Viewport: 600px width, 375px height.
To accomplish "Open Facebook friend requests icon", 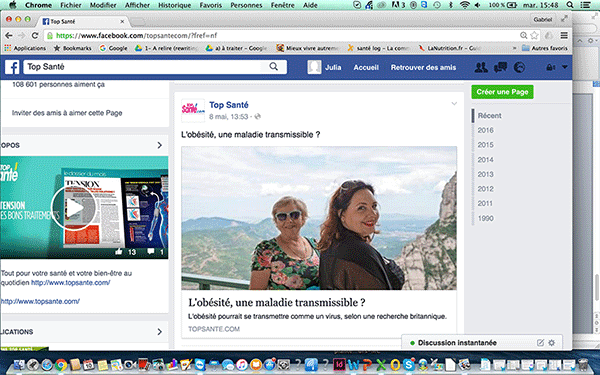I will click(481, 67).
